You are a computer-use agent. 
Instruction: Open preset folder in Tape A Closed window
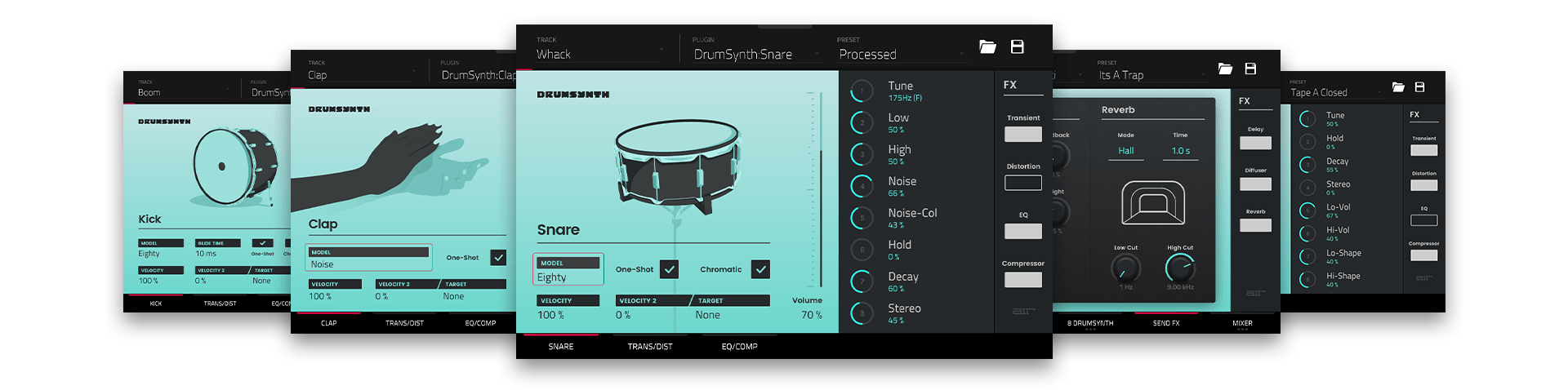coord(1398,86)
